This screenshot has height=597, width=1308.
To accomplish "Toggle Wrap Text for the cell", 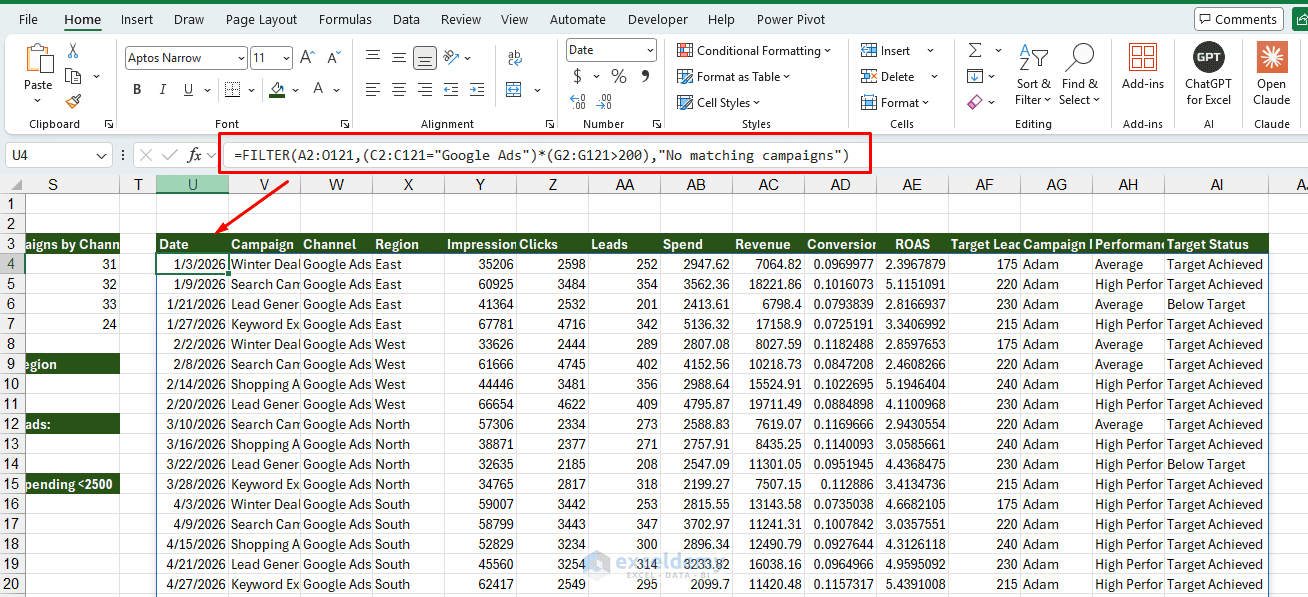I will (514, 58).
